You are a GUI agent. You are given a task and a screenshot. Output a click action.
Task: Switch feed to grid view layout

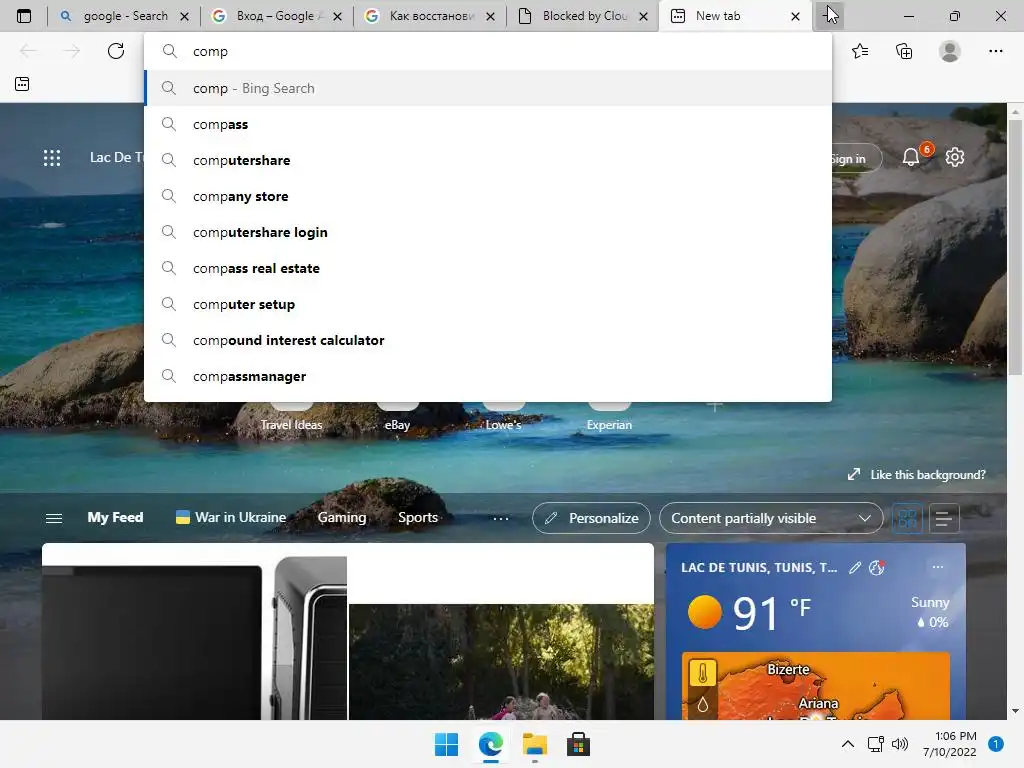click(x=907, y=519)
